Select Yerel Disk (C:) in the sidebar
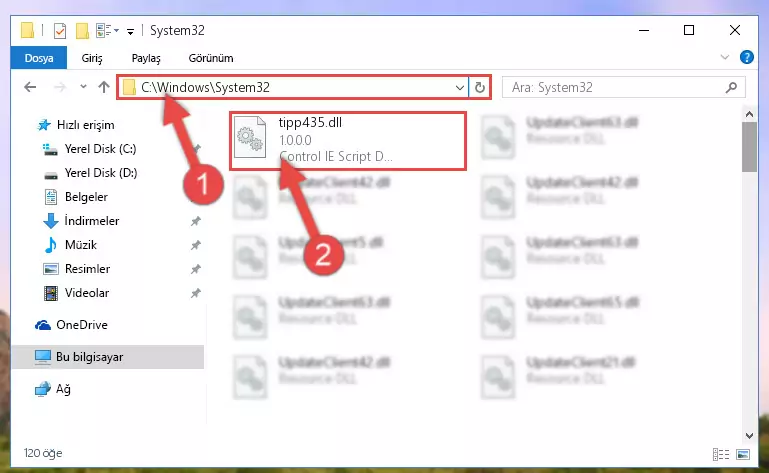This screenshot has width=769, height=473. tap(100, 149)
